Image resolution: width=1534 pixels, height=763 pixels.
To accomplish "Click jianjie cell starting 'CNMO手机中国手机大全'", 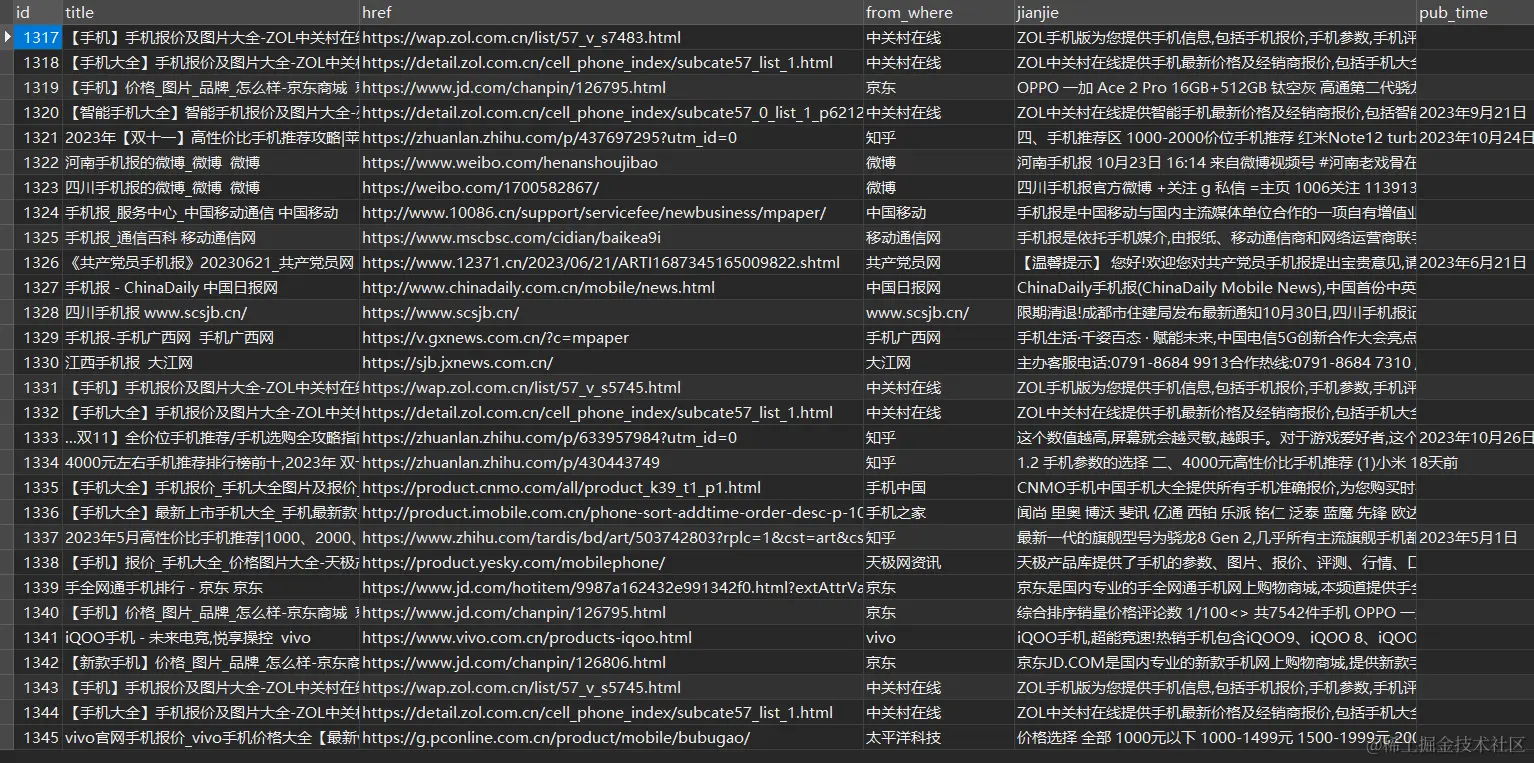I will 1215,488.
